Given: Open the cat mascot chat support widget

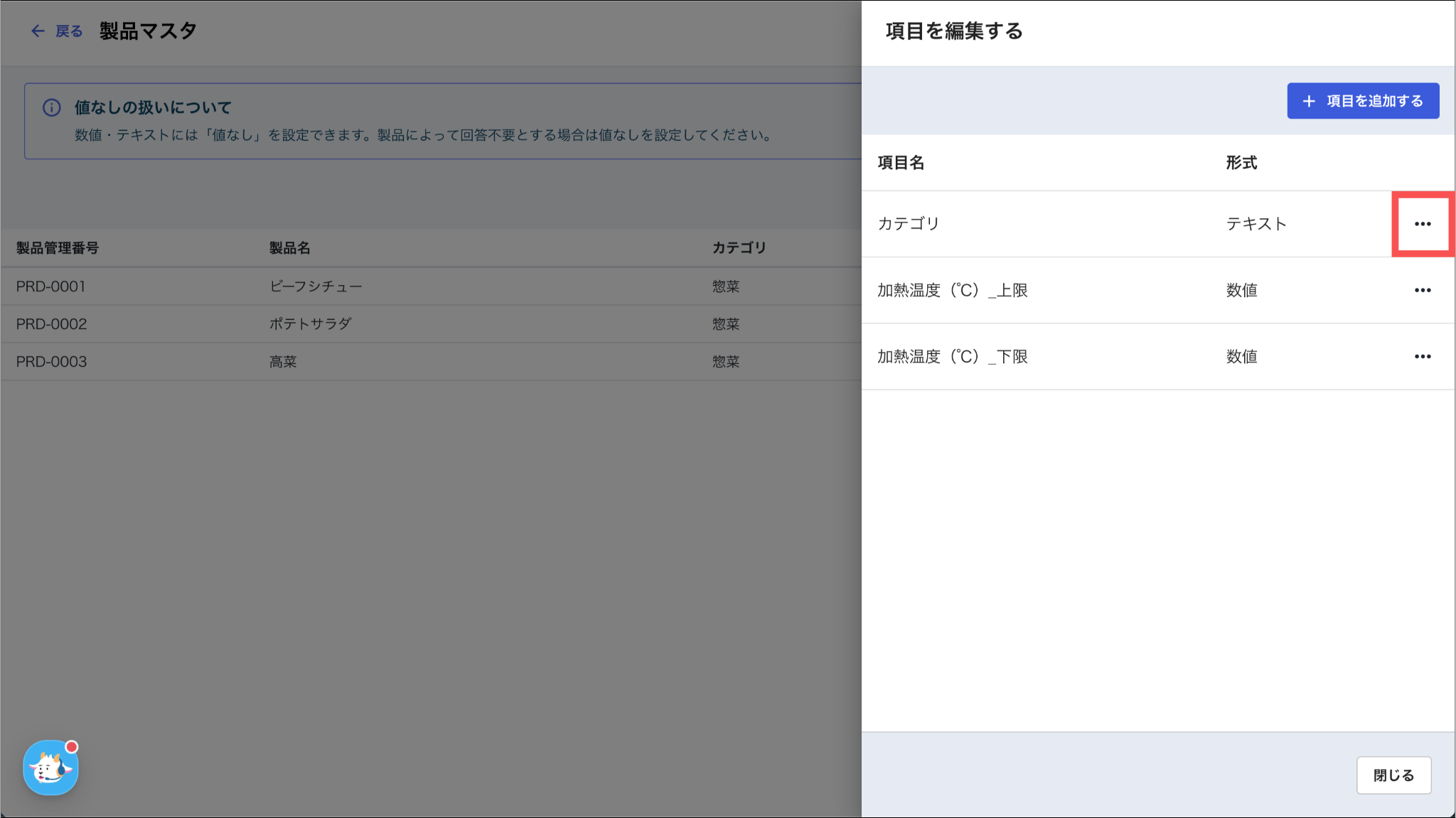Looking at the screenshot, I should (50, 768).
